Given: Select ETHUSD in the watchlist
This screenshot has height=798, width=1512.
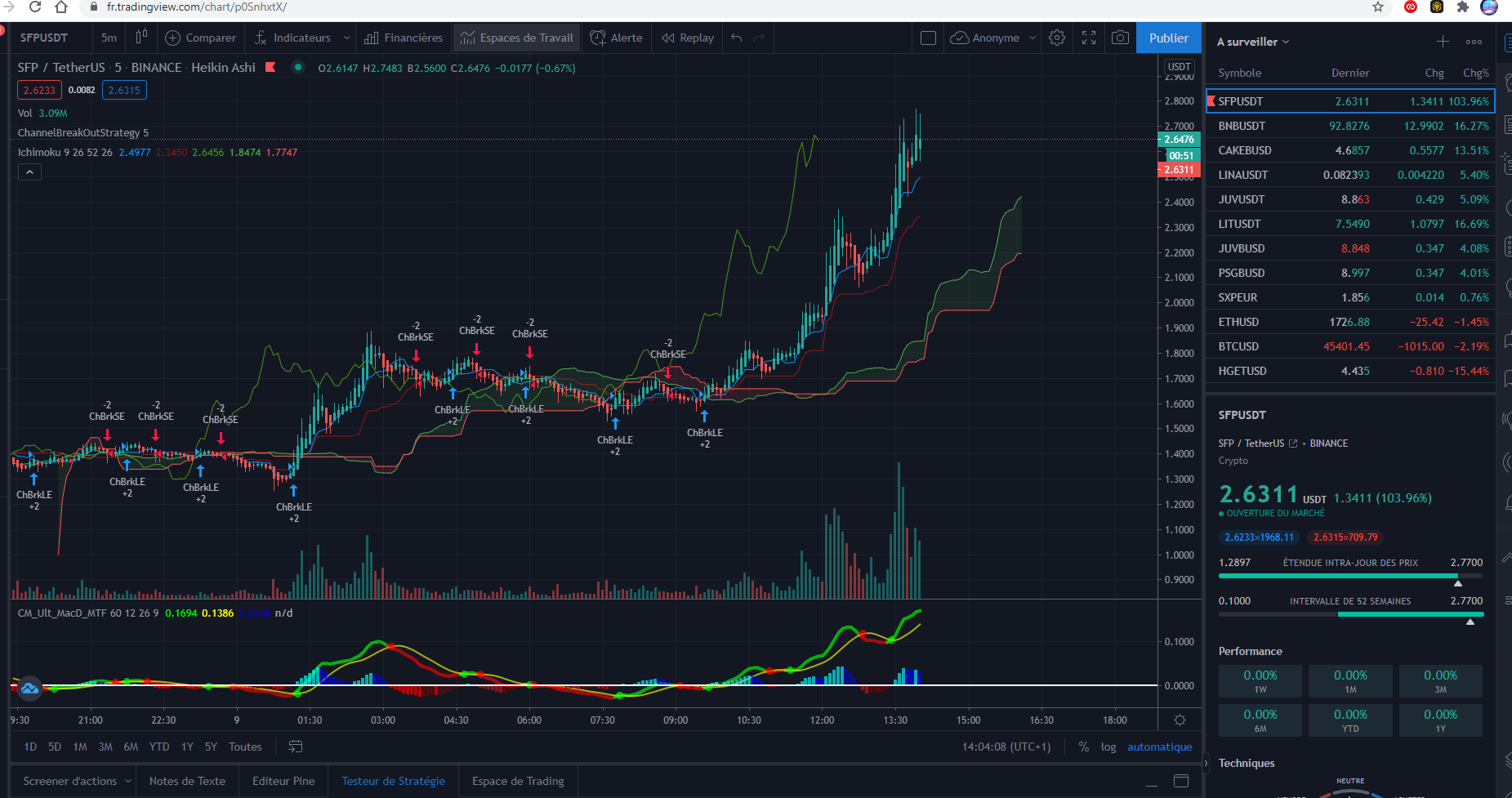Looking at the screenshot, I should (x=1350, y=322).
